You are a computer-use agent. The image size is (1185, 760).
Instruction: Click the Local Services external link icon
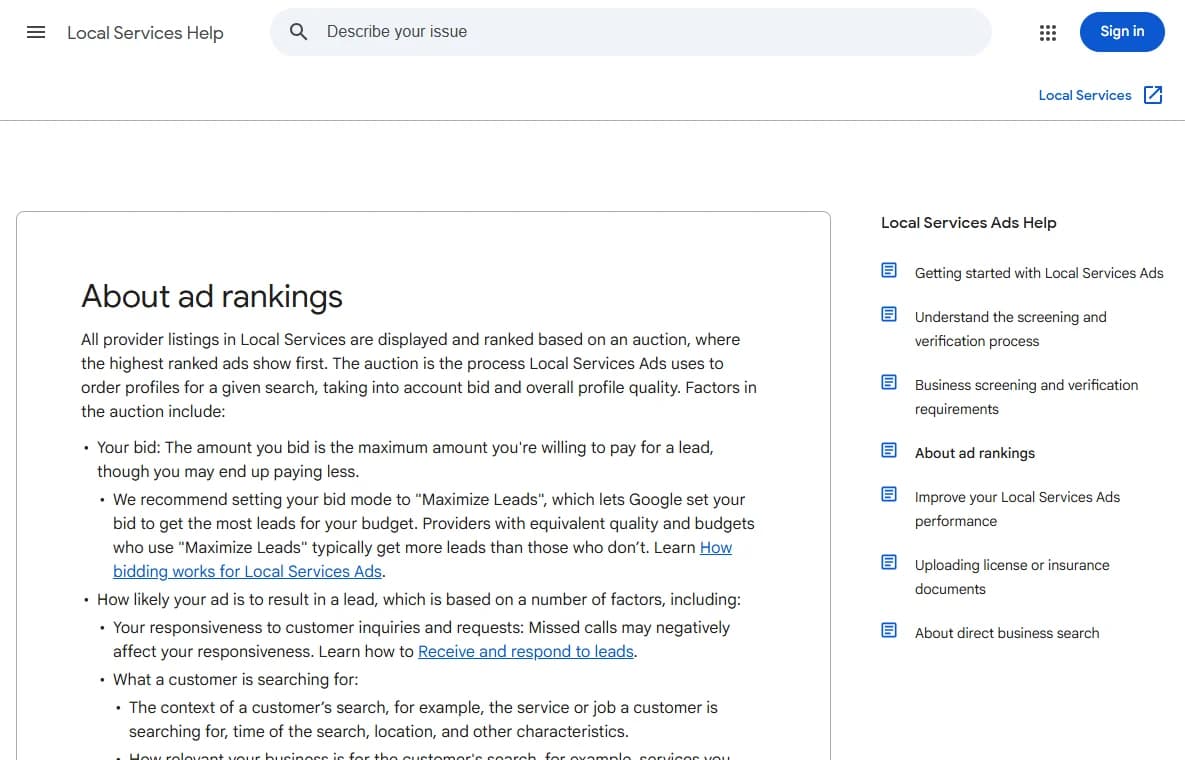1153,95
